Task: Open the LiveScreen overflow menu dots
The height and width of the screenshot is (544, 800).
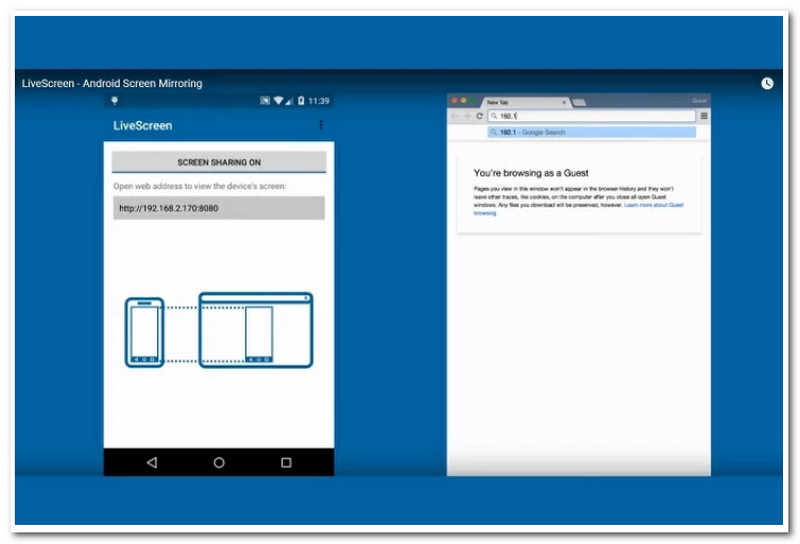Action: point(320,125)
